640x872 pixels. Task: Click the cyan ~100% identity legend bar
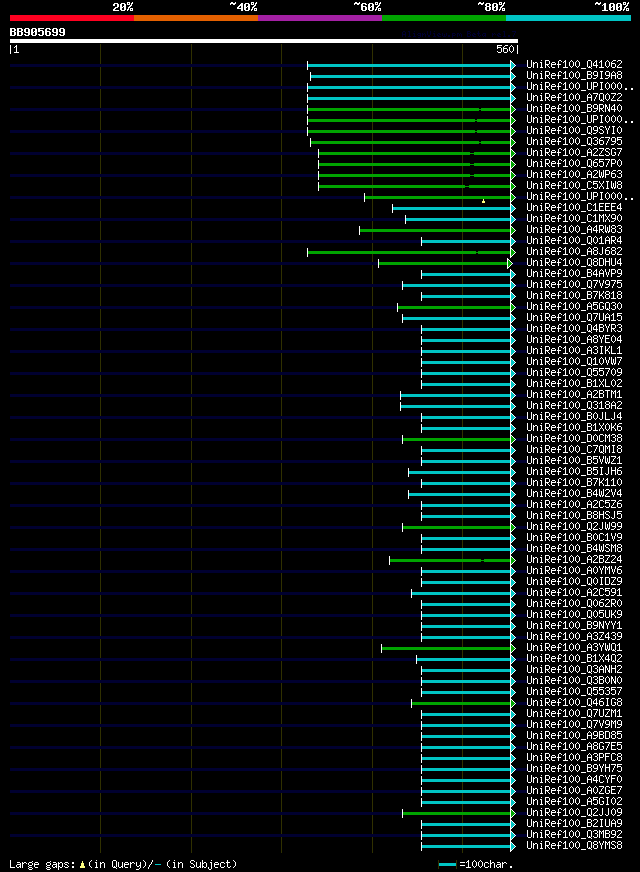pyautogui.click(x=568, y=18)
